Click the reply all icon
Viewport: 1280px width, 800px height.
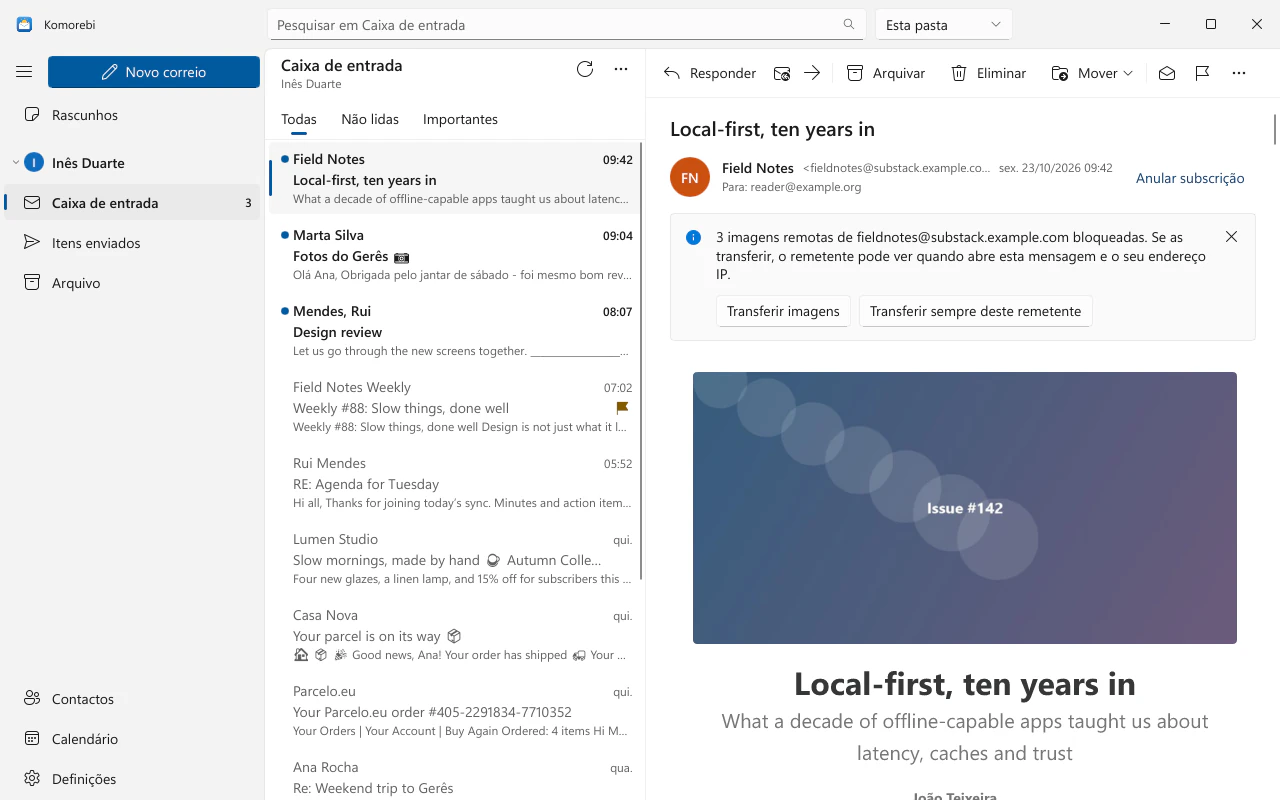click(x=782, y=73)
